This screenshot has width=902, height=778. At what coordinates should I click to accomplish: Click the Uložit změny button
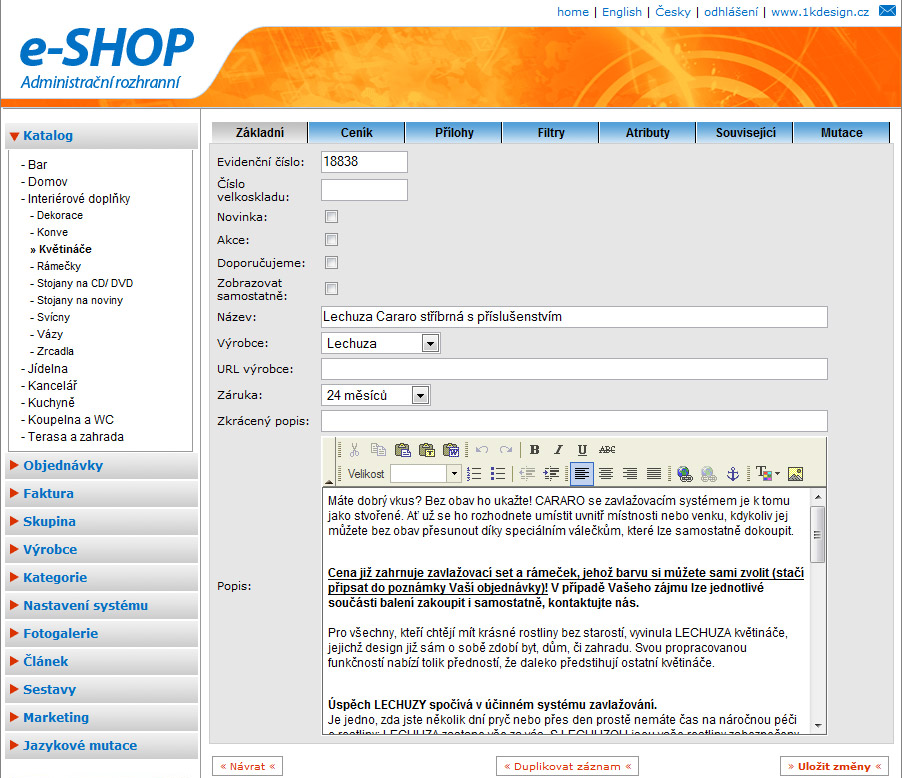(834, 766)
